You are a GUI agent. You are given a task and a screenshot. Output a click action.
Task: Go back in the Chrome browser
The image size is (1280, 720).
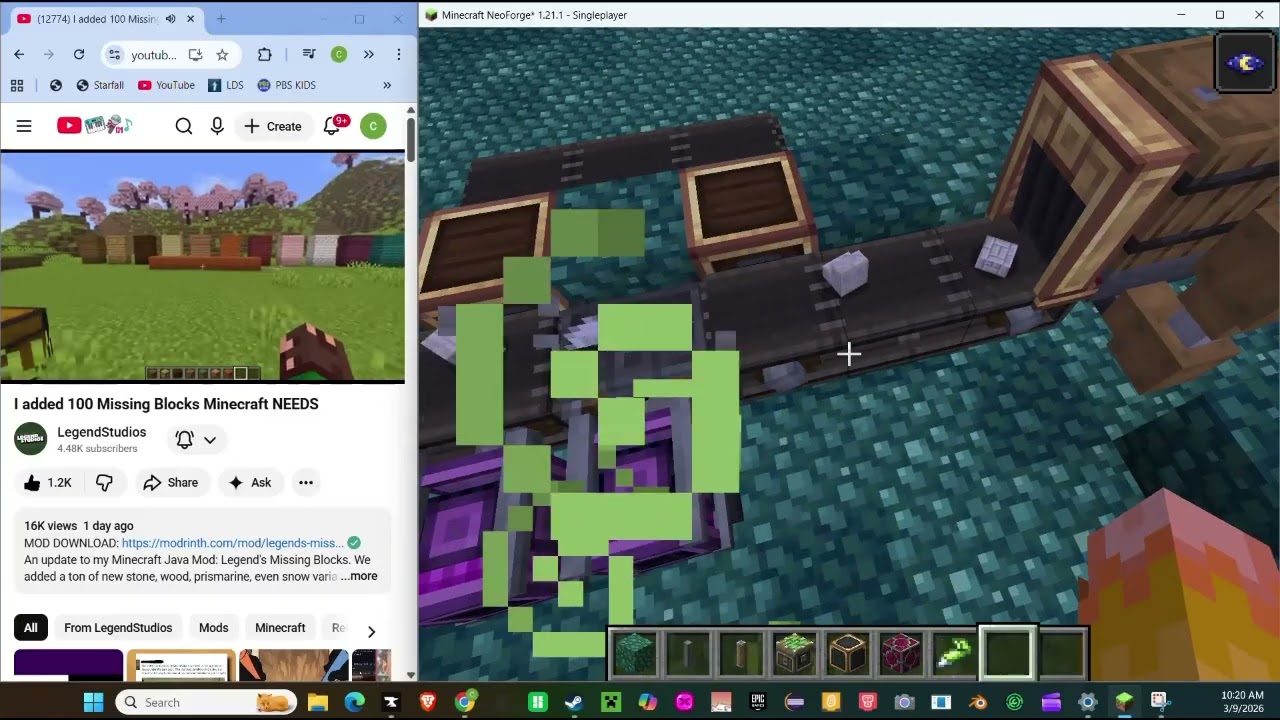(x=19, y=55)
